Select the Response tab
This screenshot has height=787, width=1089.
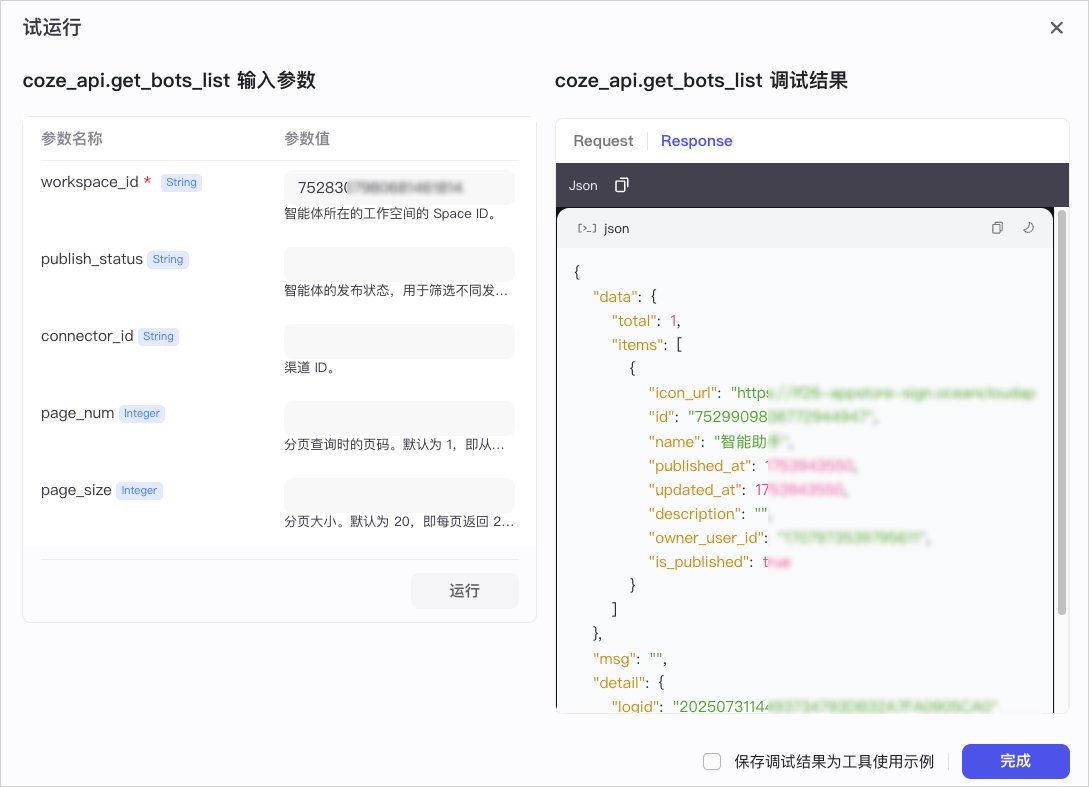pos(696,141)
